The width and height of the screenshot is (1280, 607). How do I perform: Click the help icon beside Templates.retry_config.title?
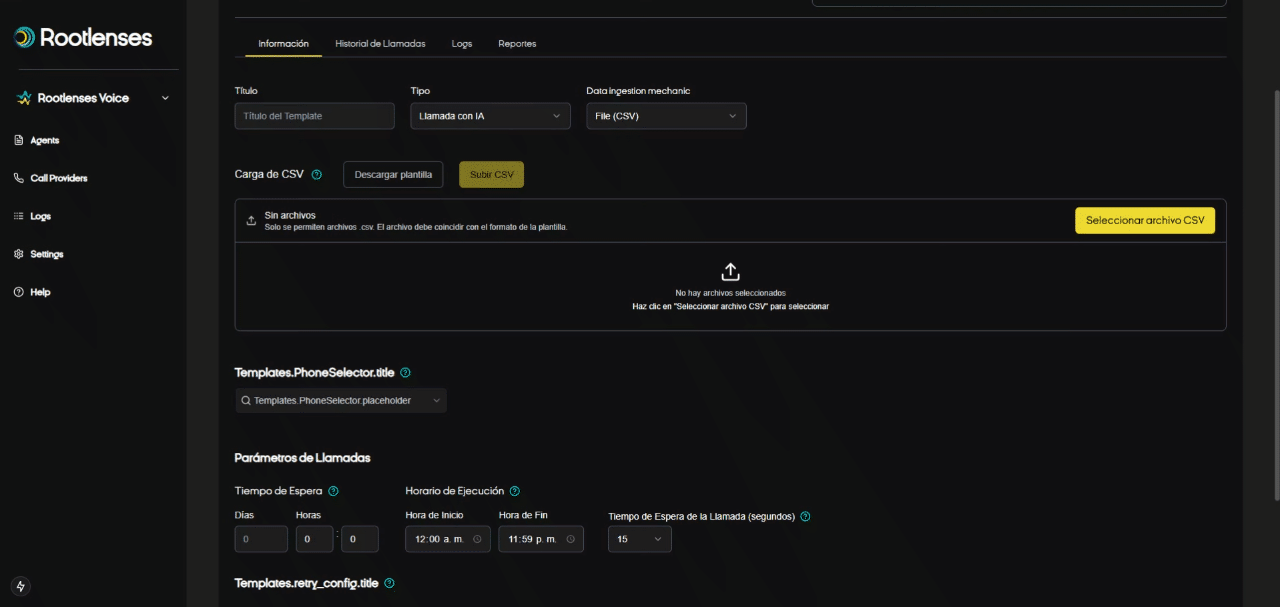pyautogui.click(x=389, y=583)
